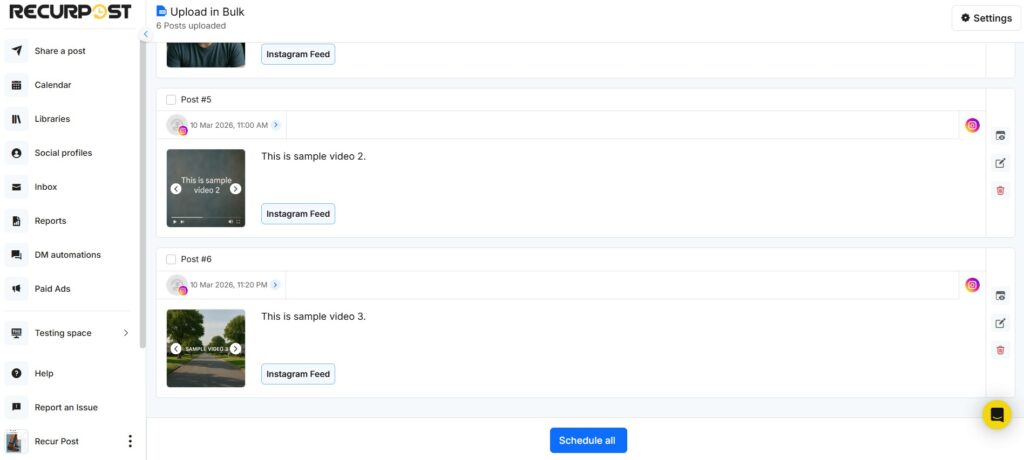
Task: Expand Post #5 schedule time chevron
Action: coord(276,125)
